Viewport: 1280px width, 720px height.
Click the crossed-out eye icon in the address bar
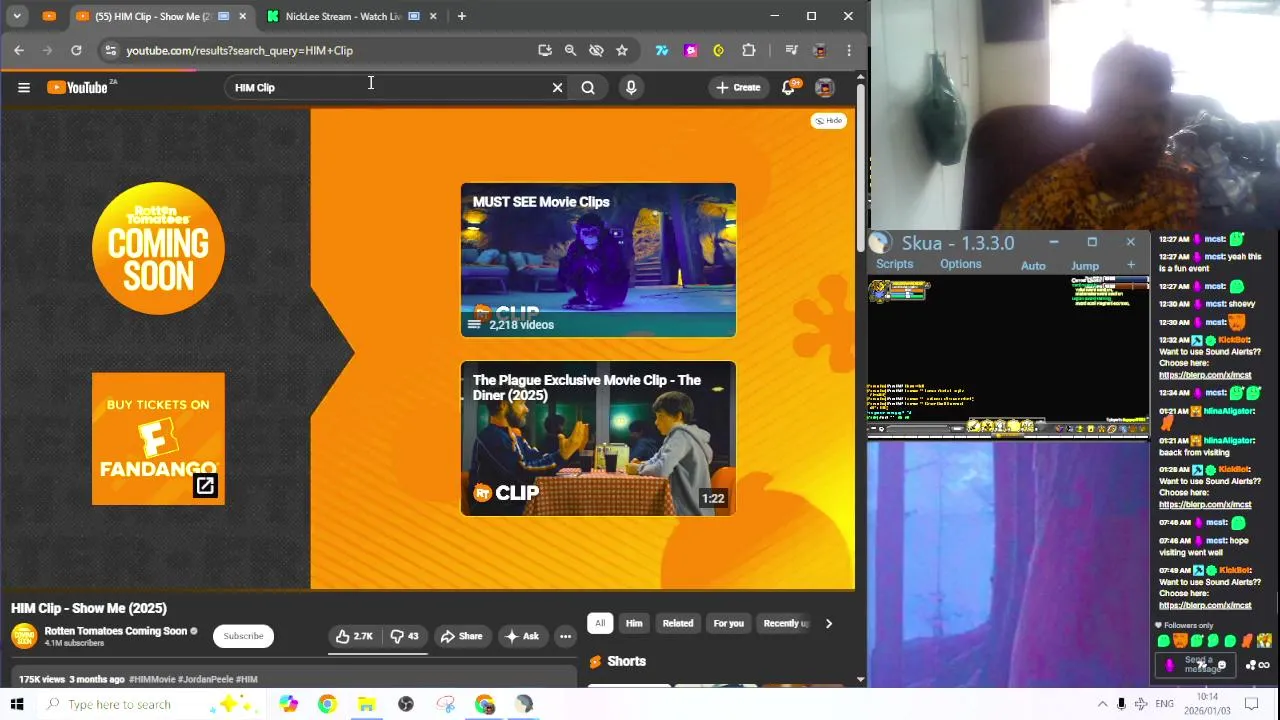coord(596,50)
